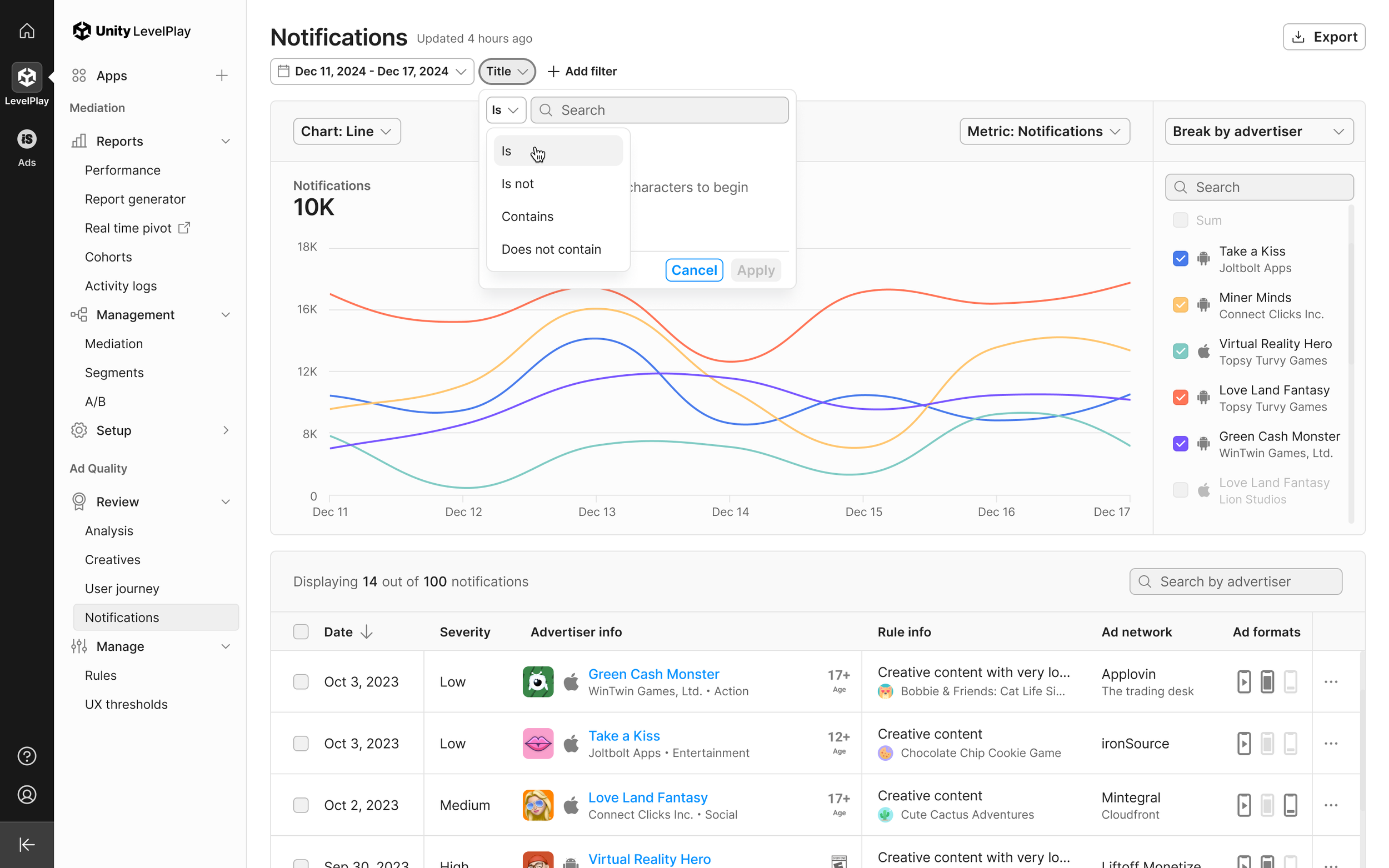Check the select-all table header checkbox
The width and height of the screenshot is (1389, 868).
[x=301, y=632]
